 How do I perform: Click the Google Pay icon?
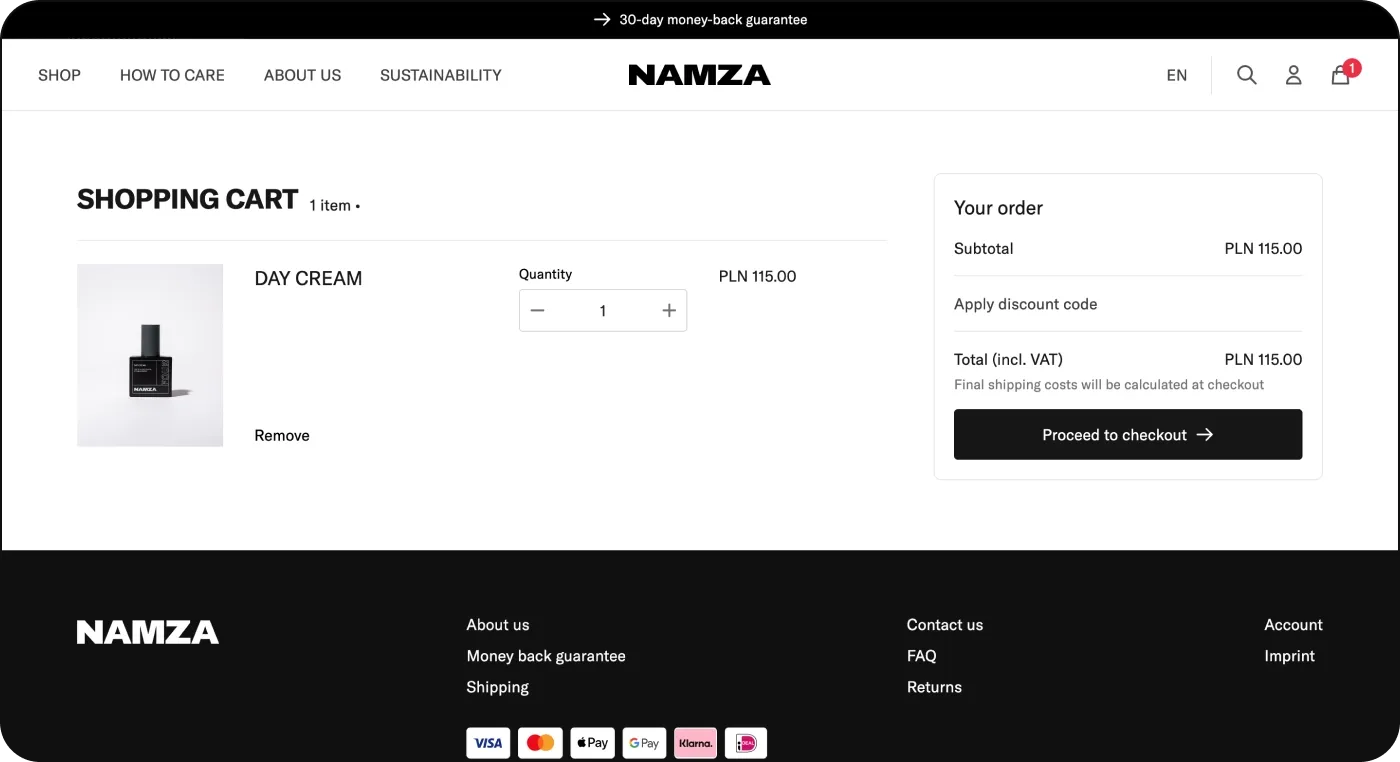[x=644, y=742]
